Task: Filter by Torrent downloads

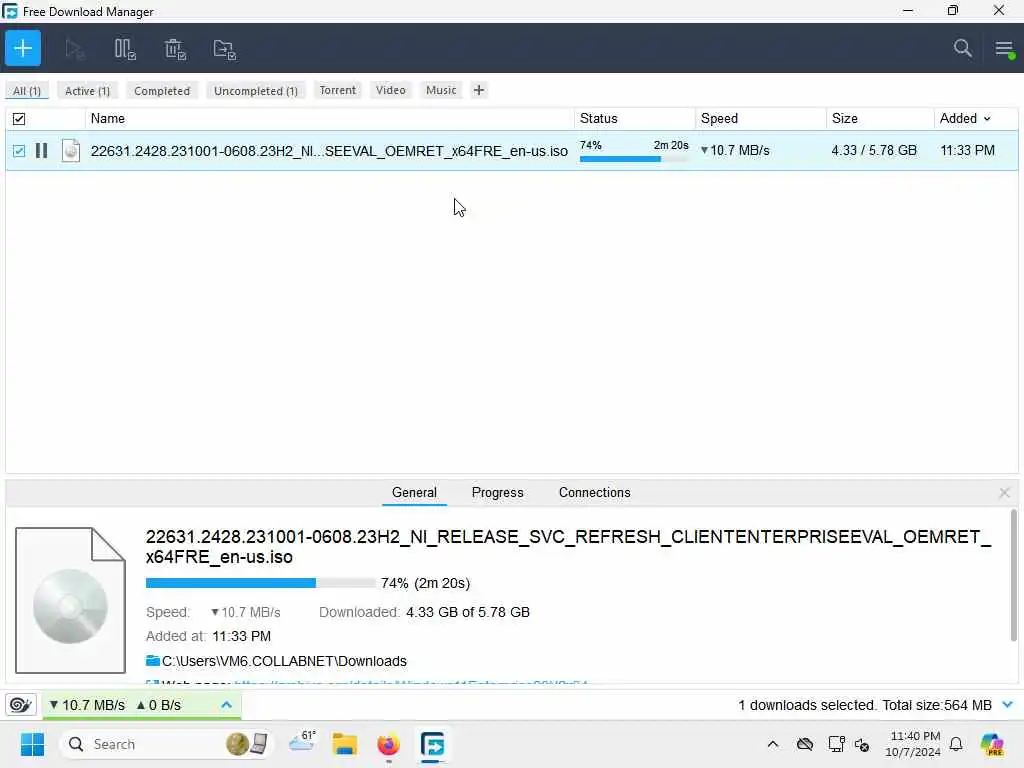Action: pyautogui.click(x=338, y=90)
